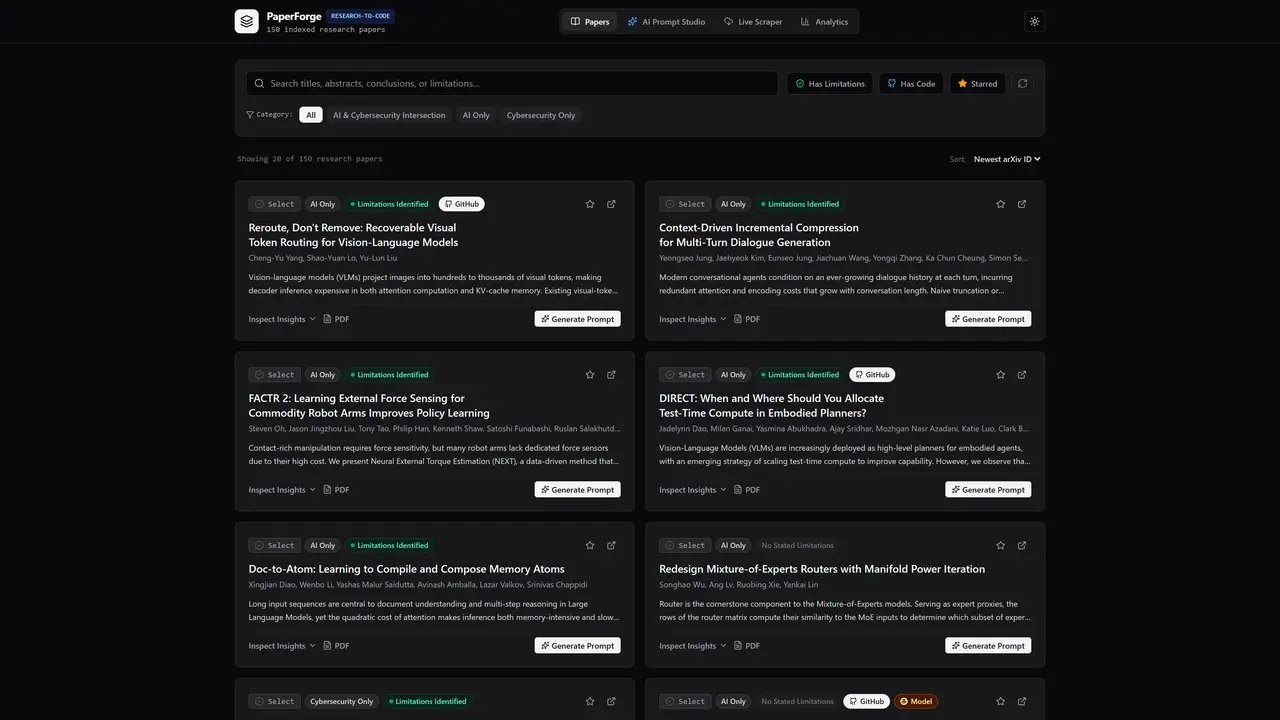The width and height of the screenshot is (1280, 720).
Task: Open the Newest arXiv ID sort dropdown
Action: point(1007,159)
